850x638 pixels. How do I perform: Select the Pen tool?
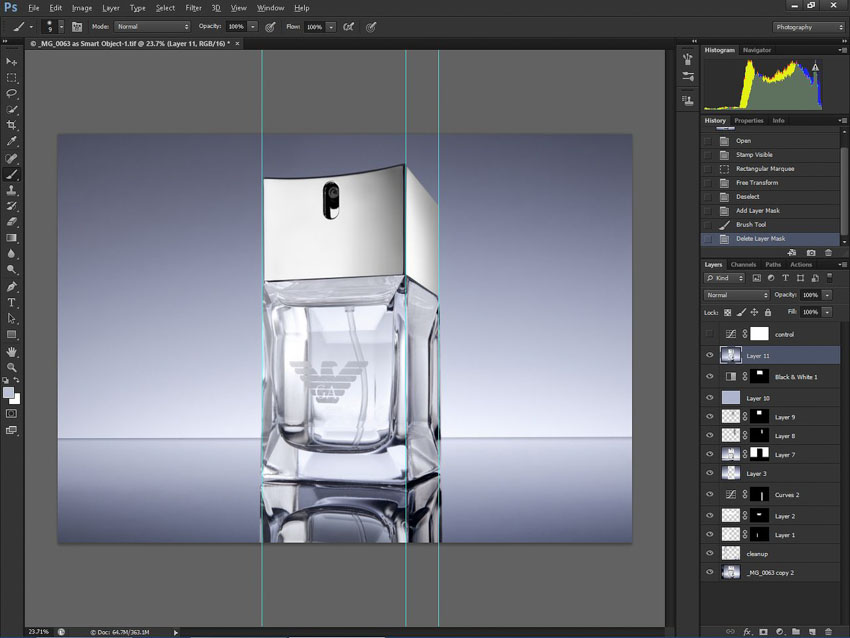[11, 286]
